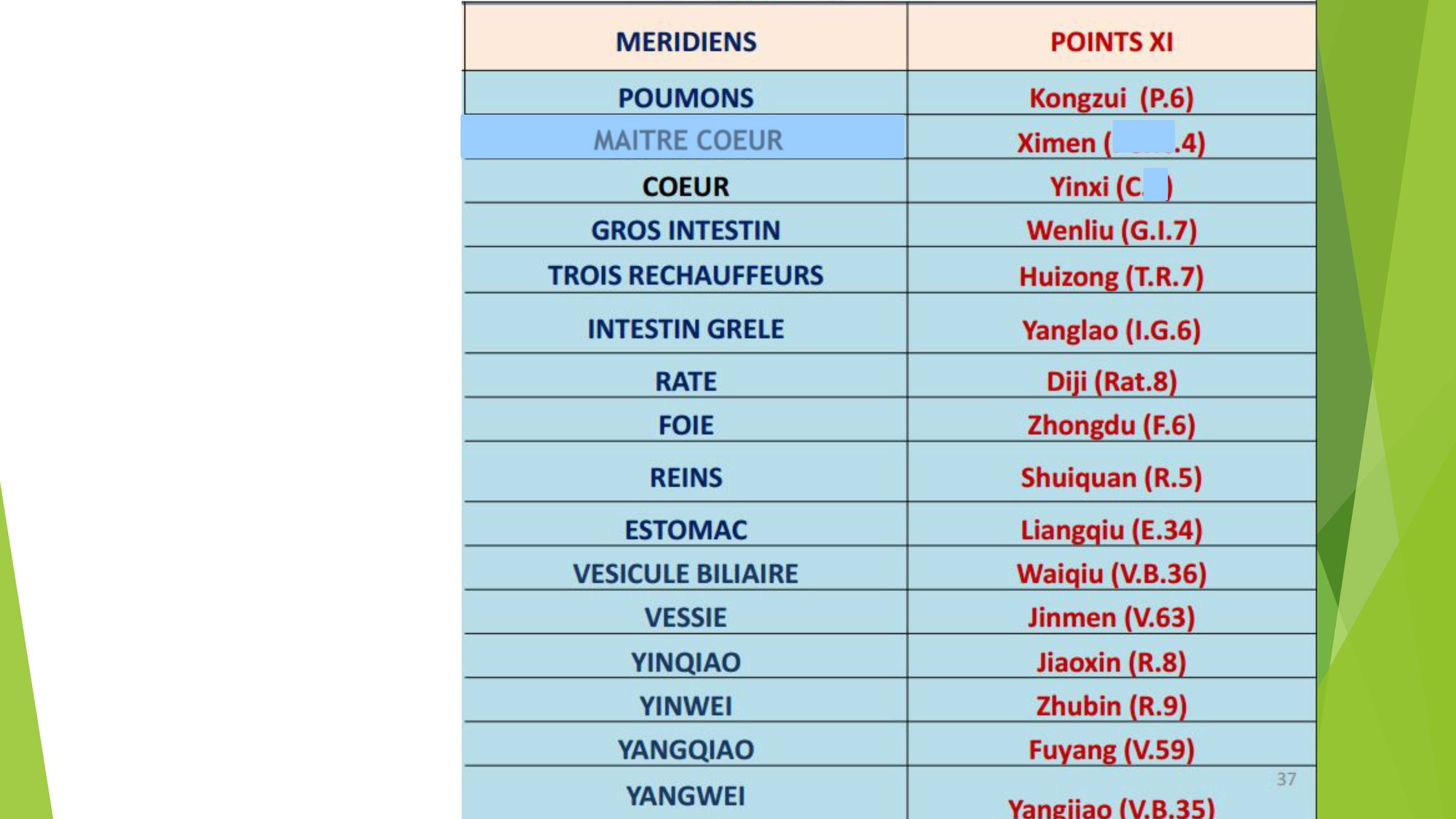Click the Kongzui (P.6) cell
The width and height of the screenshot is (1456, 819).
pos(1111,93)
